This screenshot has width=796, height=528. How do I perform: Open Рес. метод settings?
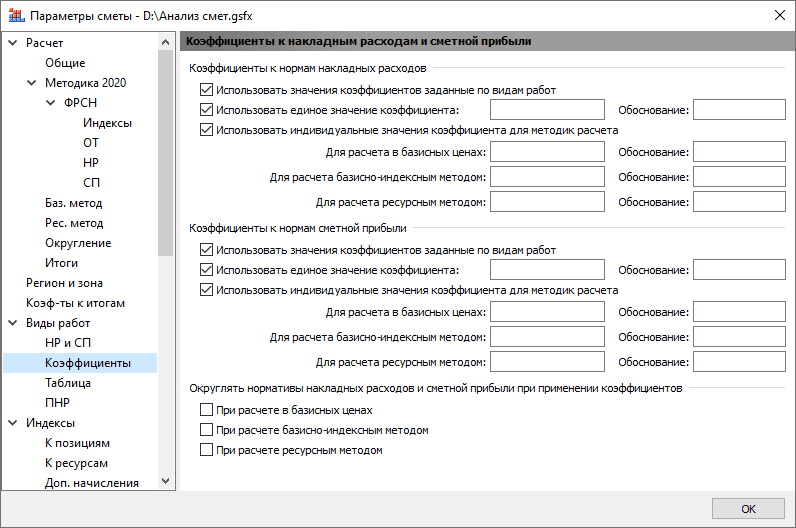click(74, 223)
